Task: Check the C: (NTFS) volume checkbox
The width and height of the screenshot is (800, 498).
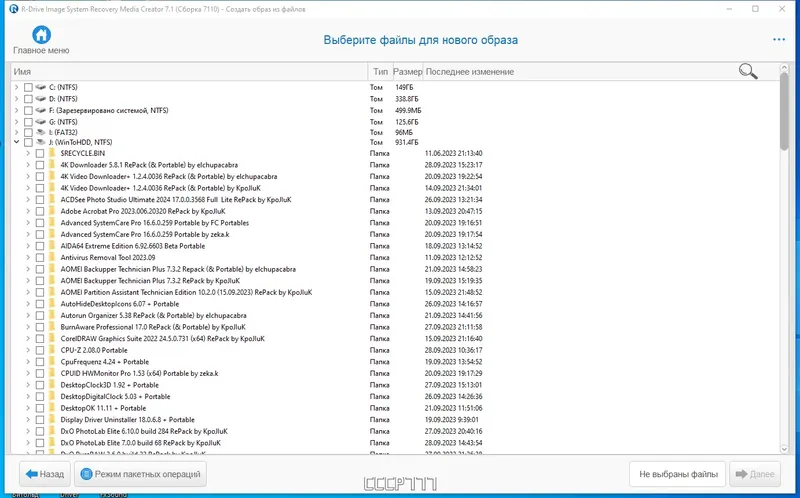Action: tap(28, 87)
